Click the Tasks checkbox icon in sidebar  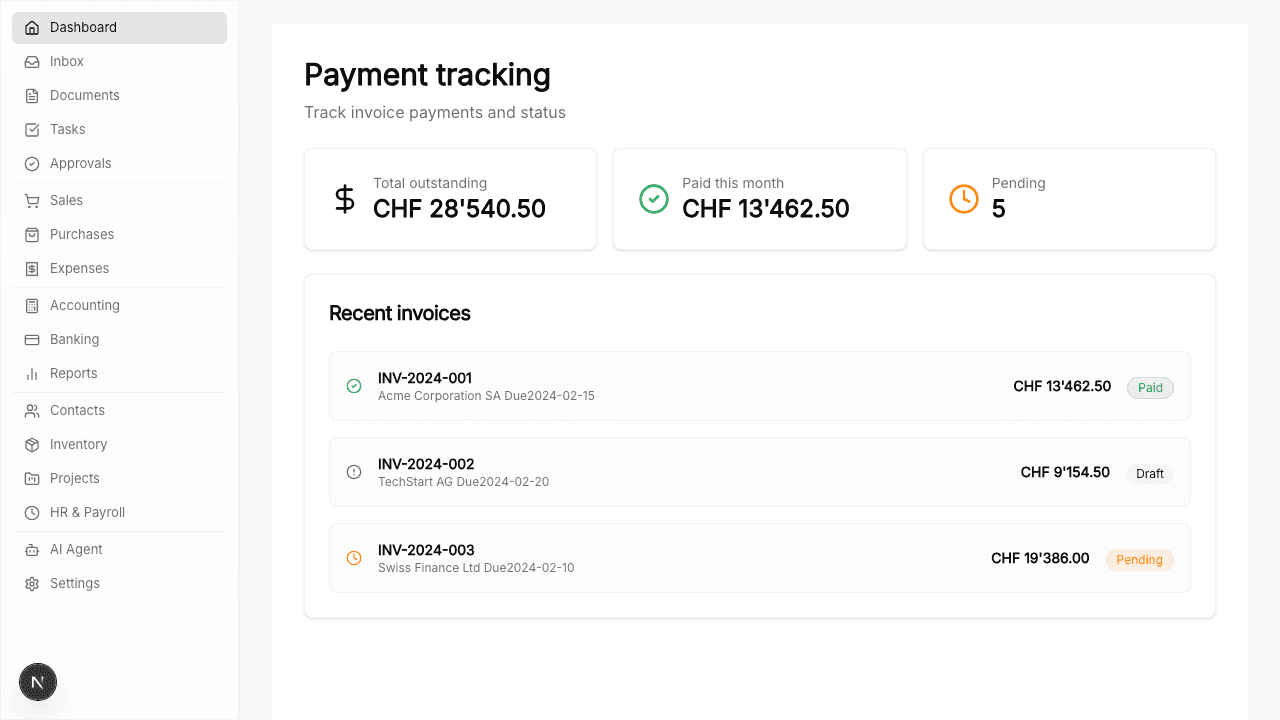coord(32,130)
